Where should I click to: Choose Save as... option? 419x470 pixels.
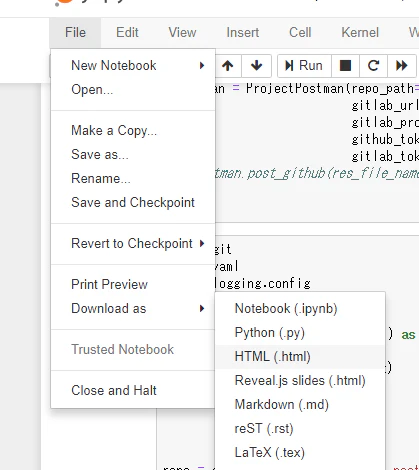(x=133, y=154)
